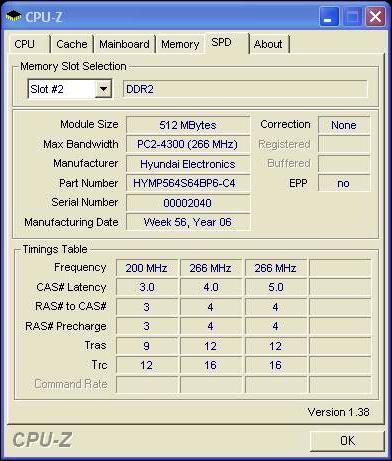392x461 pixels.
Task: Click the PC2-4300 (266 MHz) bandwidth value
Action: (188, 144)
